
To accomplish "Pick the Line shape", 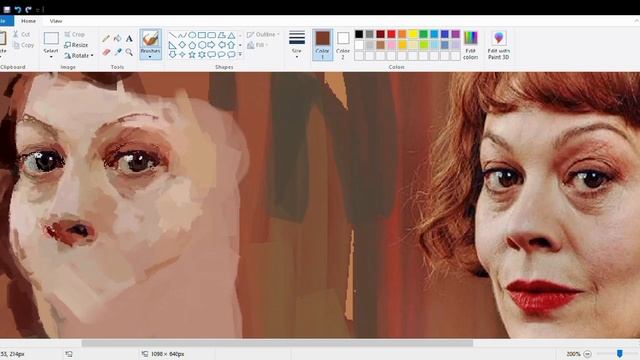I will (x=172, y=36).
